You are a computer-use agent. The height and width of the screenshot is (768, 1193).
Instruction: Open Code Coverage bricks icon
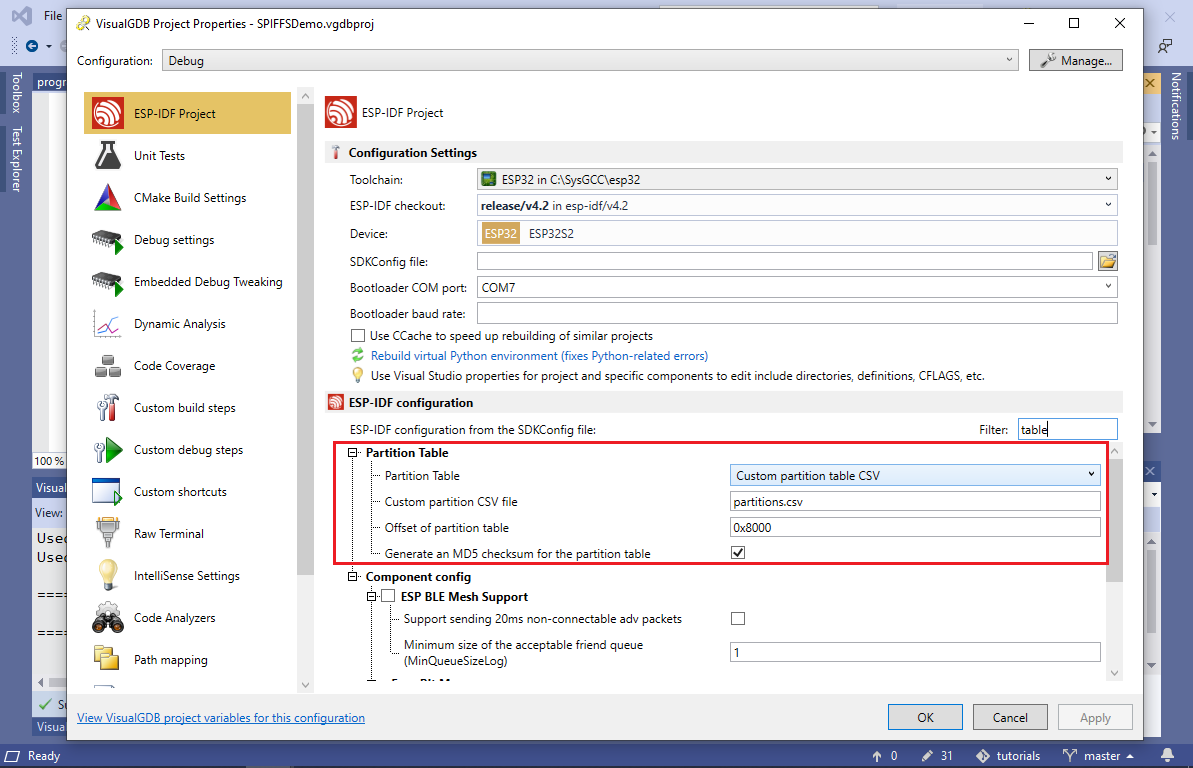coord(108,366)
